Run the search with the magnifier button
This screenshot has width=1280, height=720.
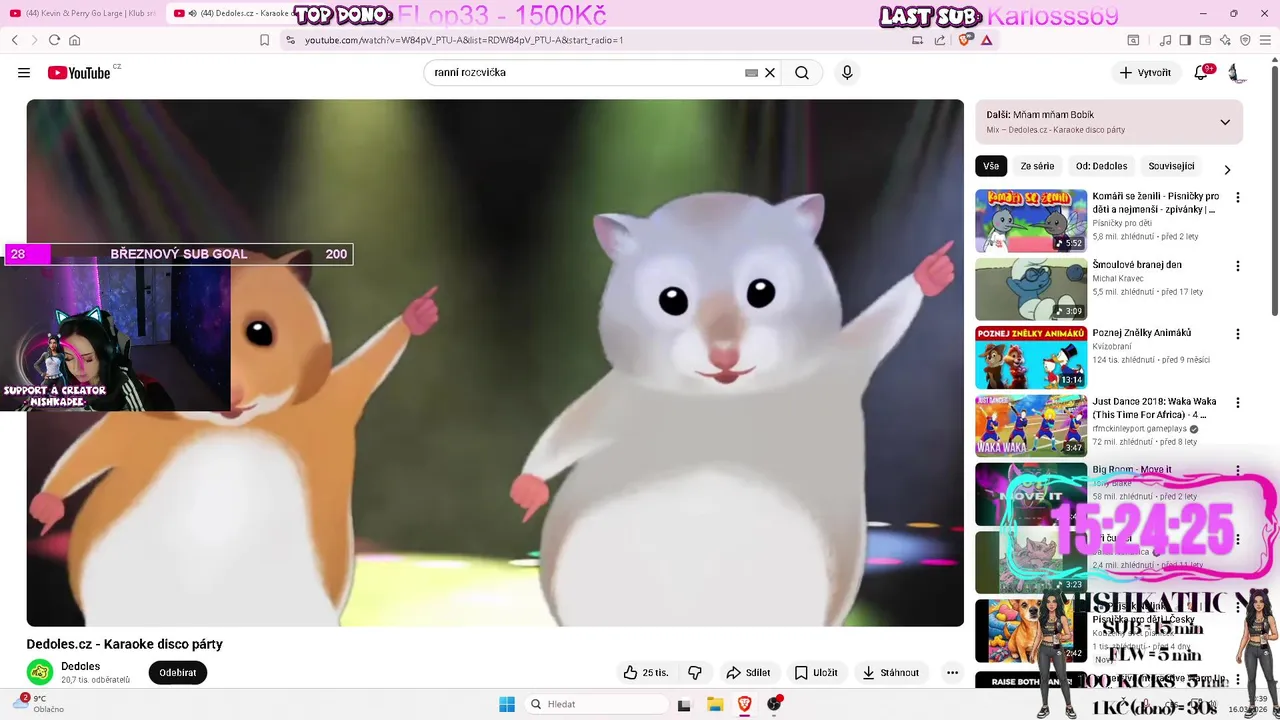[x=802, y=73]
